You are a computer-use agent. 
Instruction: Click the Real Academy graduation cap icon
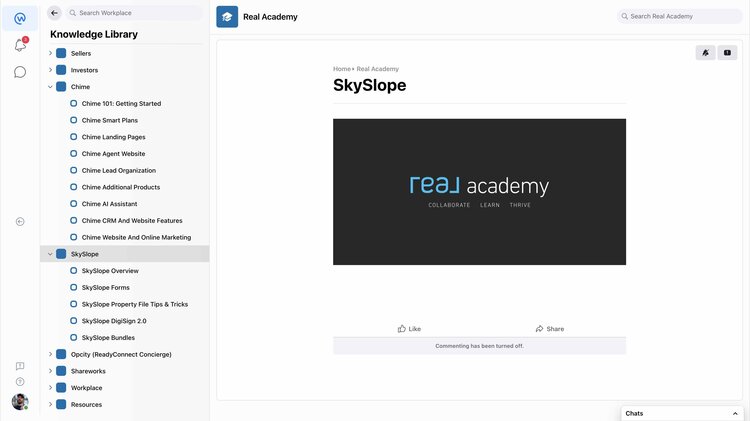[x=227, y=17]
